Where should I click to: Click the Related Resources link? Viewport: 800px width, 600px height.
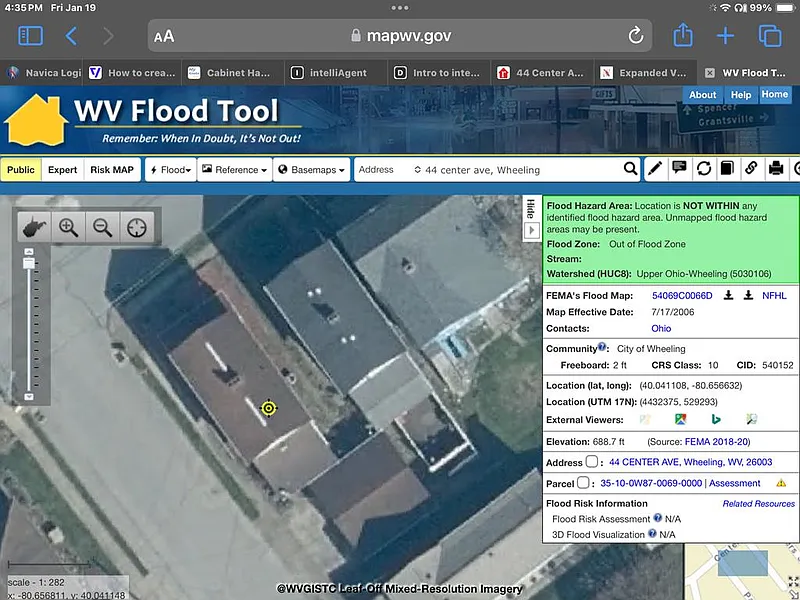tap(758, 504)
